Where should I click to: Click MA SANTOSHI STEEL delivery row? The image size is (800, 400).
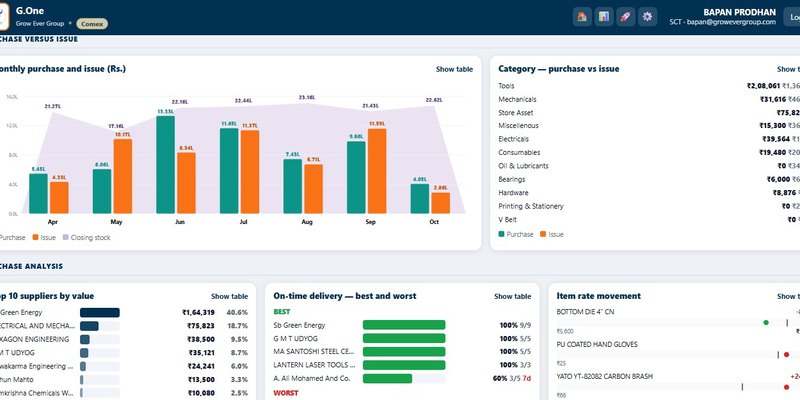tap(402, 352)
